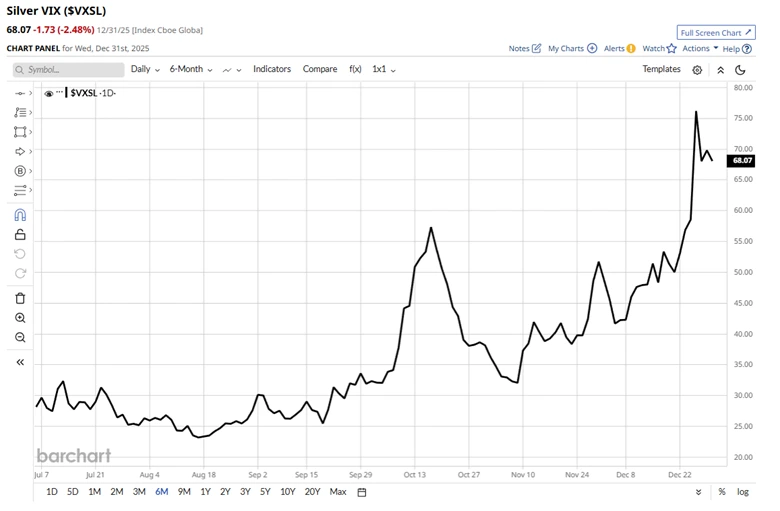The image size is (780, 511).
Task: Select the 3Y range tab
Action: (x=245, y=492)
